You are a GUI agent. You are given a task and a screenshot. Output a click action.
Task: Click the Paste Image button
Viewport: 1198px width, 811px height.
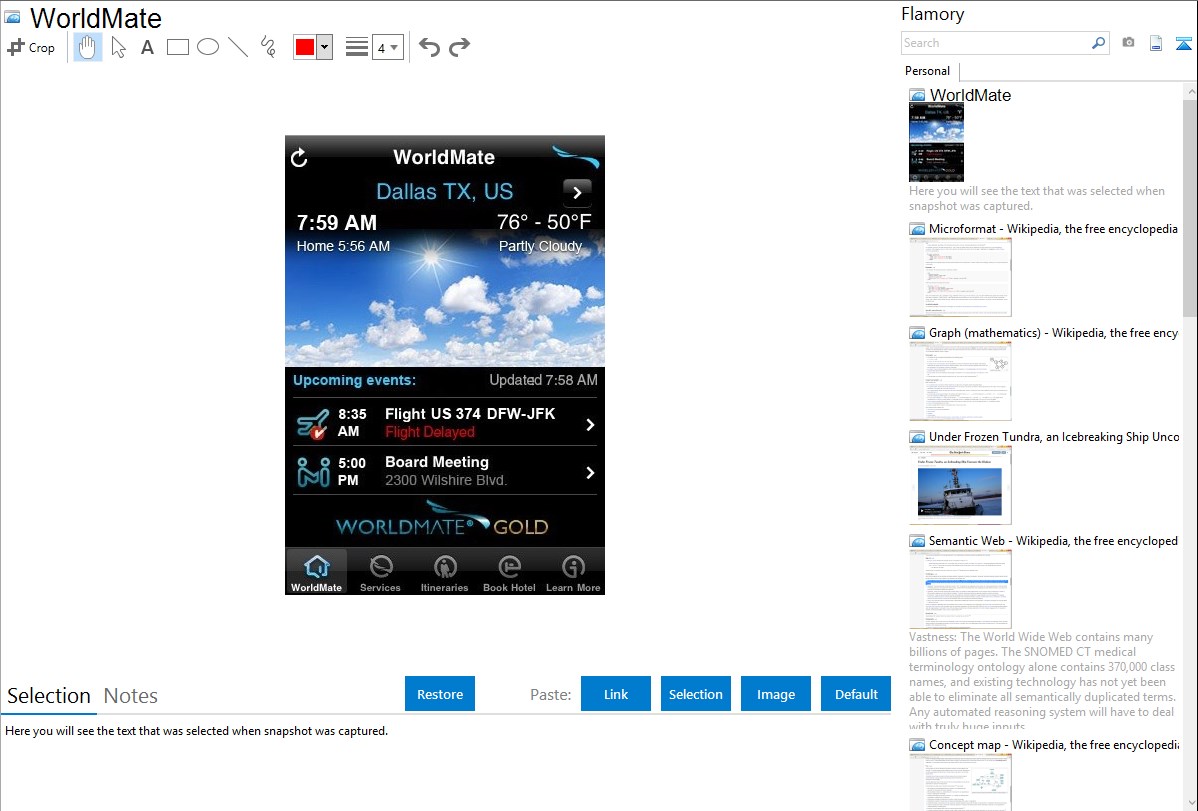[x=776, y=694]
